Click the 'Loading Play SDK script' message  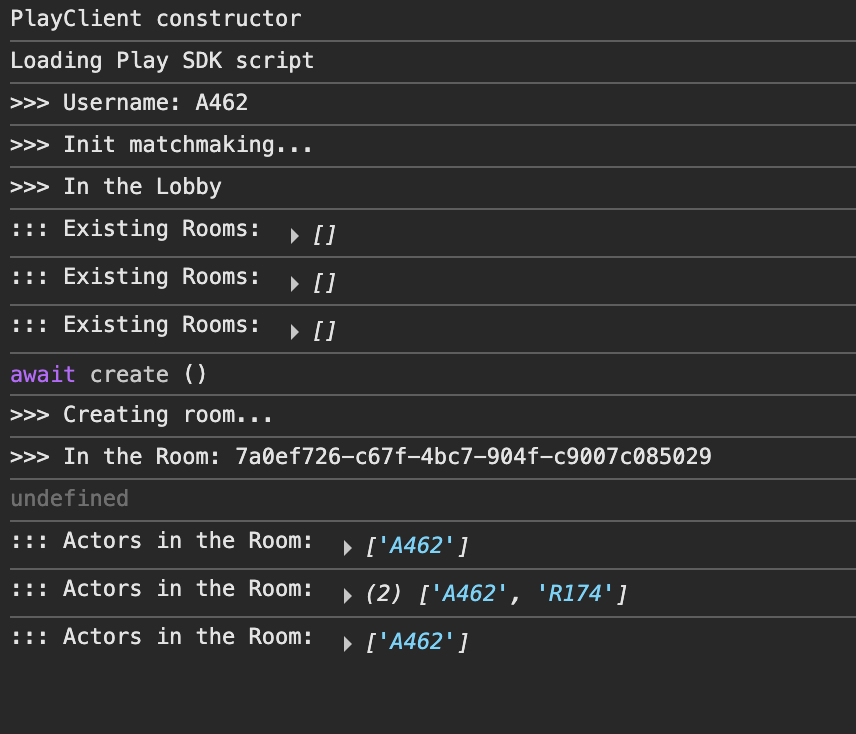(162, 60)
